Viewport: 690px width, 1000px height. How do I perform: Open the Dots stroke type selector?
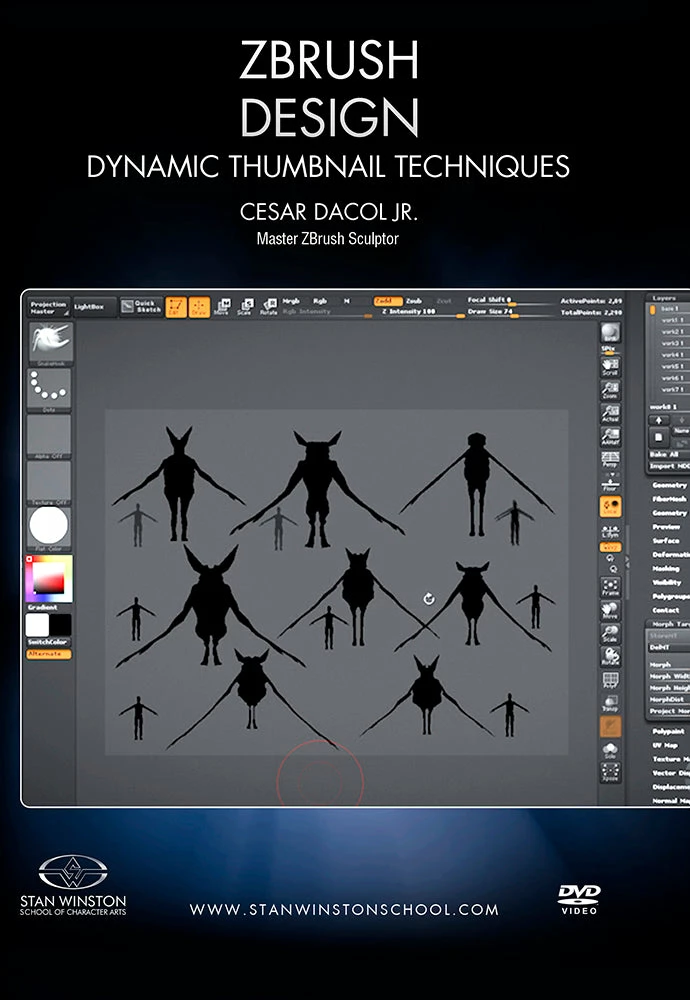pos(48,387)
